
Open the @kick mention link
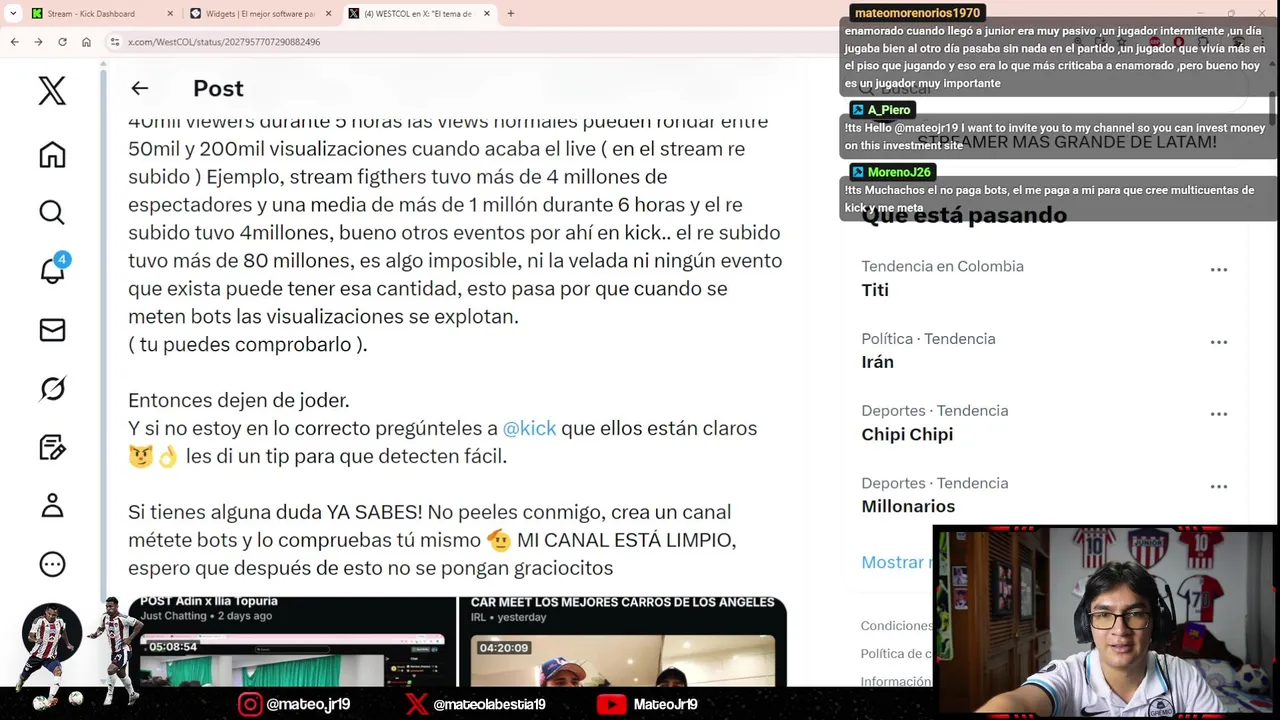[x=529, y=428]
